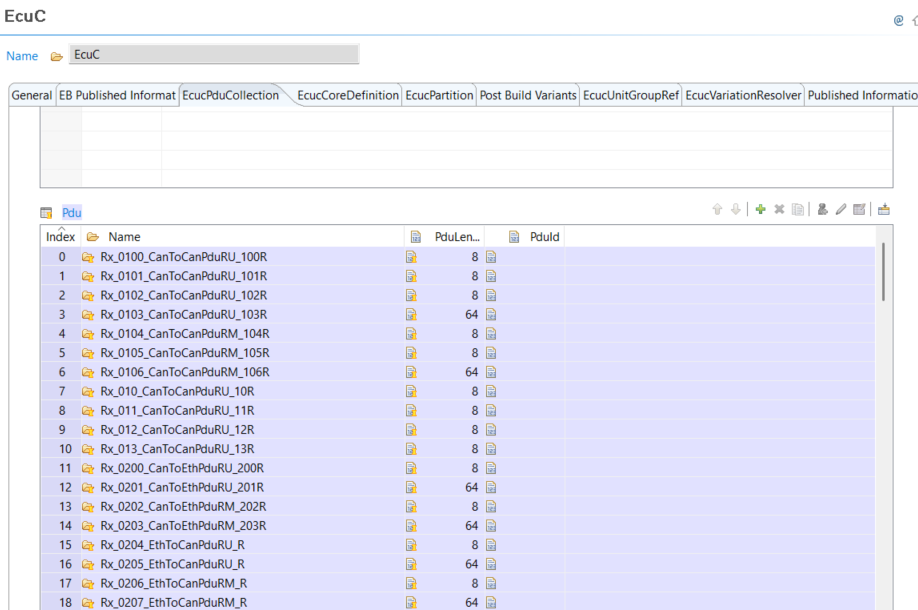Open the Post Build Variants tab
918x610 pixels.
click(527, 96)
